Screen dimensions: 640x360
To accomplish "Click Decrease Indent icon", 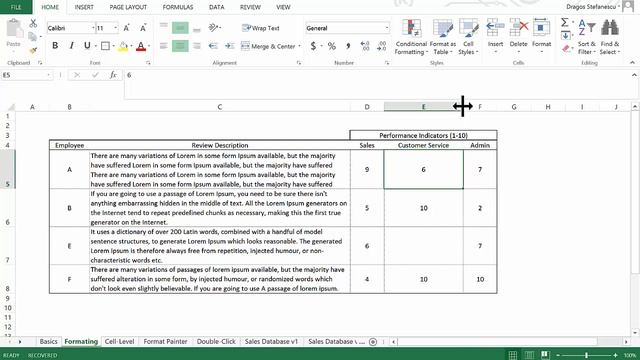I will point(213,46).
